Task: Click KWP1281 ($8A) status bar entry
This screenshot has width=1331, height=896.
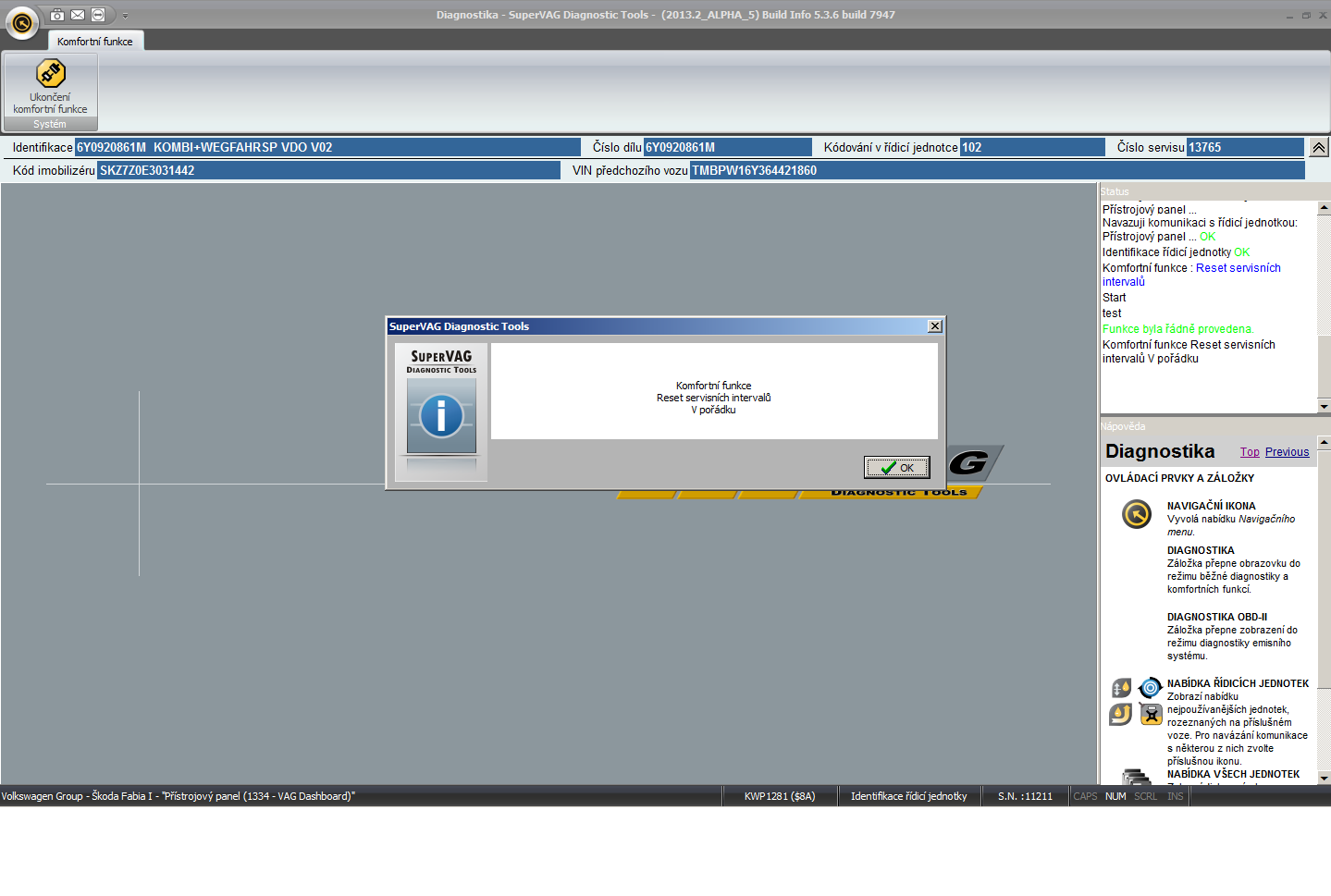Action: coord(780,796)
